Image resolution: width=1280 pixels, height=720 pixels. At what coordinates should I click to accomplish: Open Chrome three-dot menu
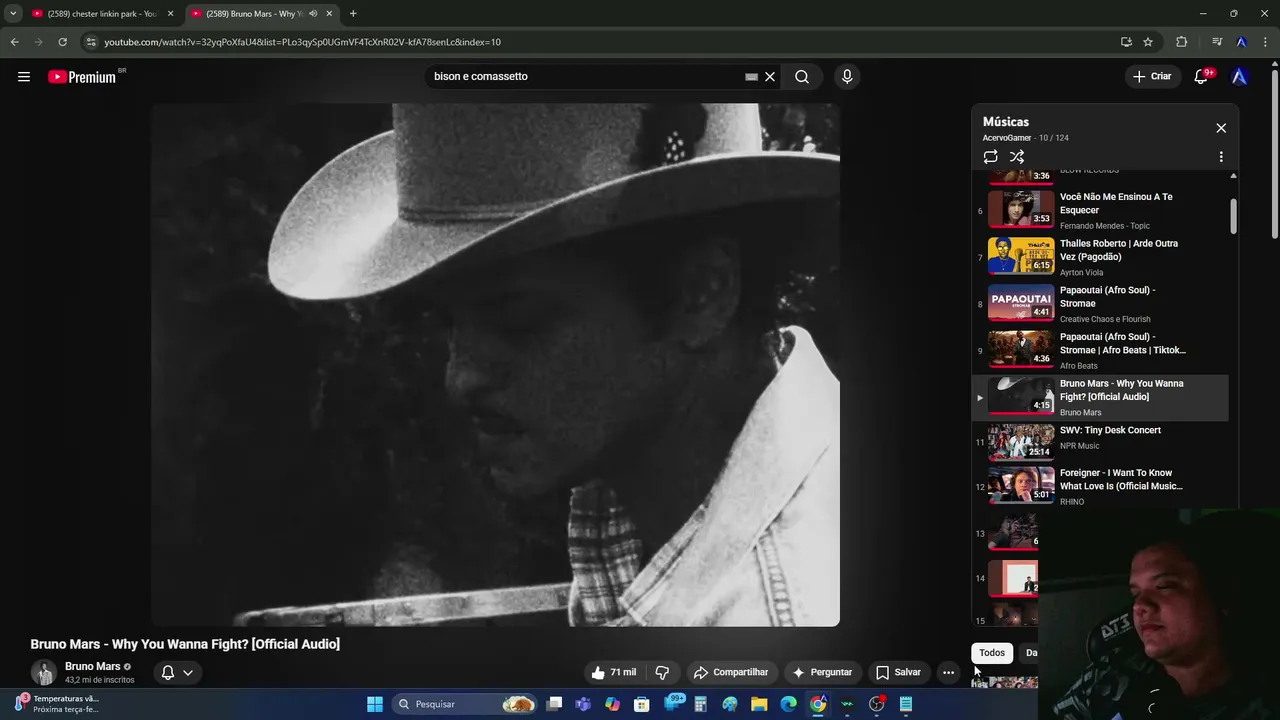coord(1266,42)
